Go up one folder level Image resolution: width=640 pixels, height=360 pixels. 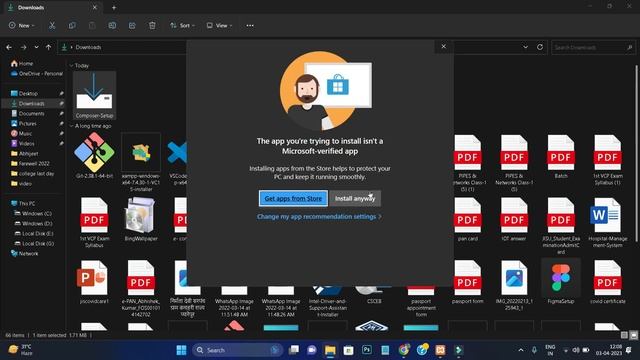(x=49, y=47)
